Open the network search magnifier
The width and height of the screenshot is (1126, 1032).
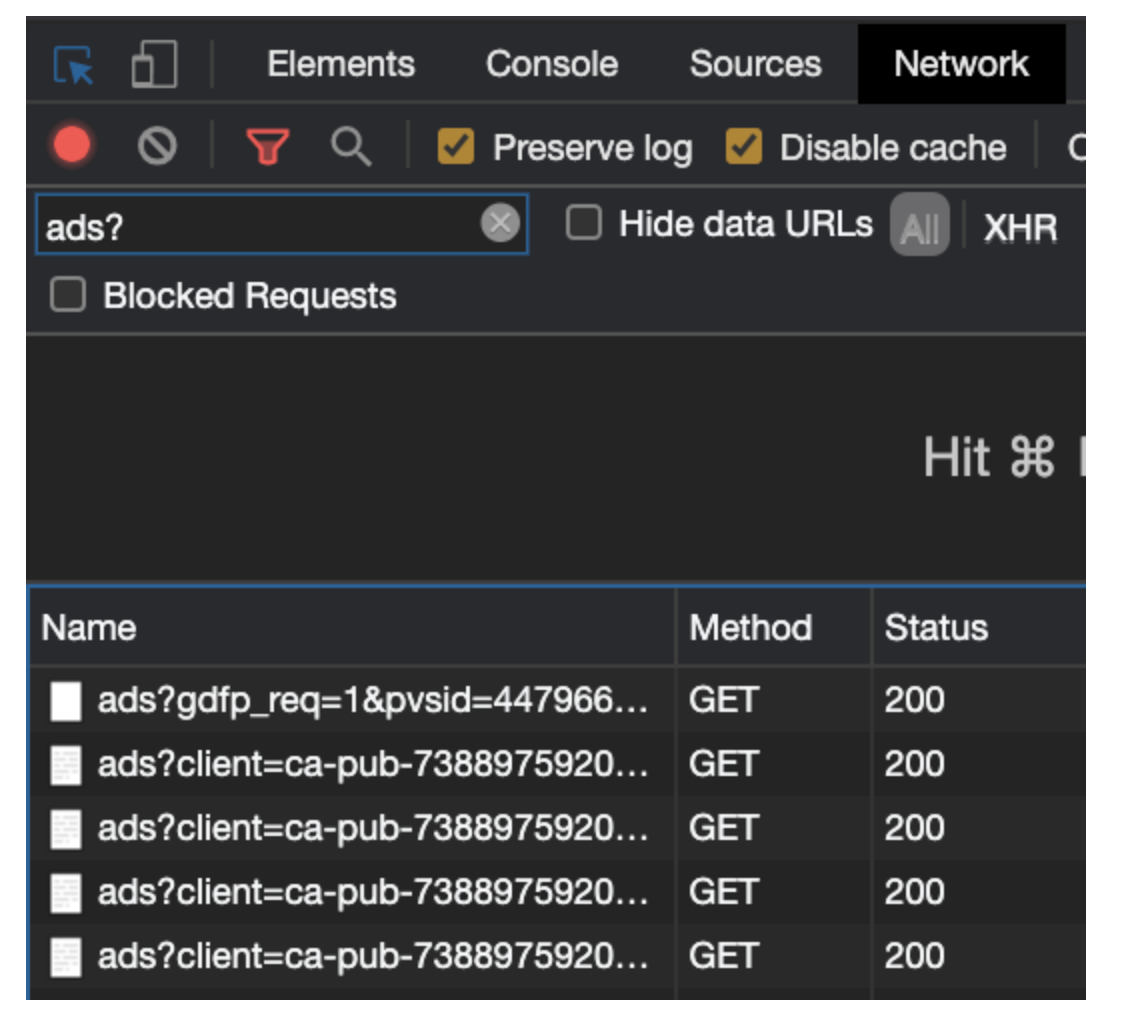(351, 148)
